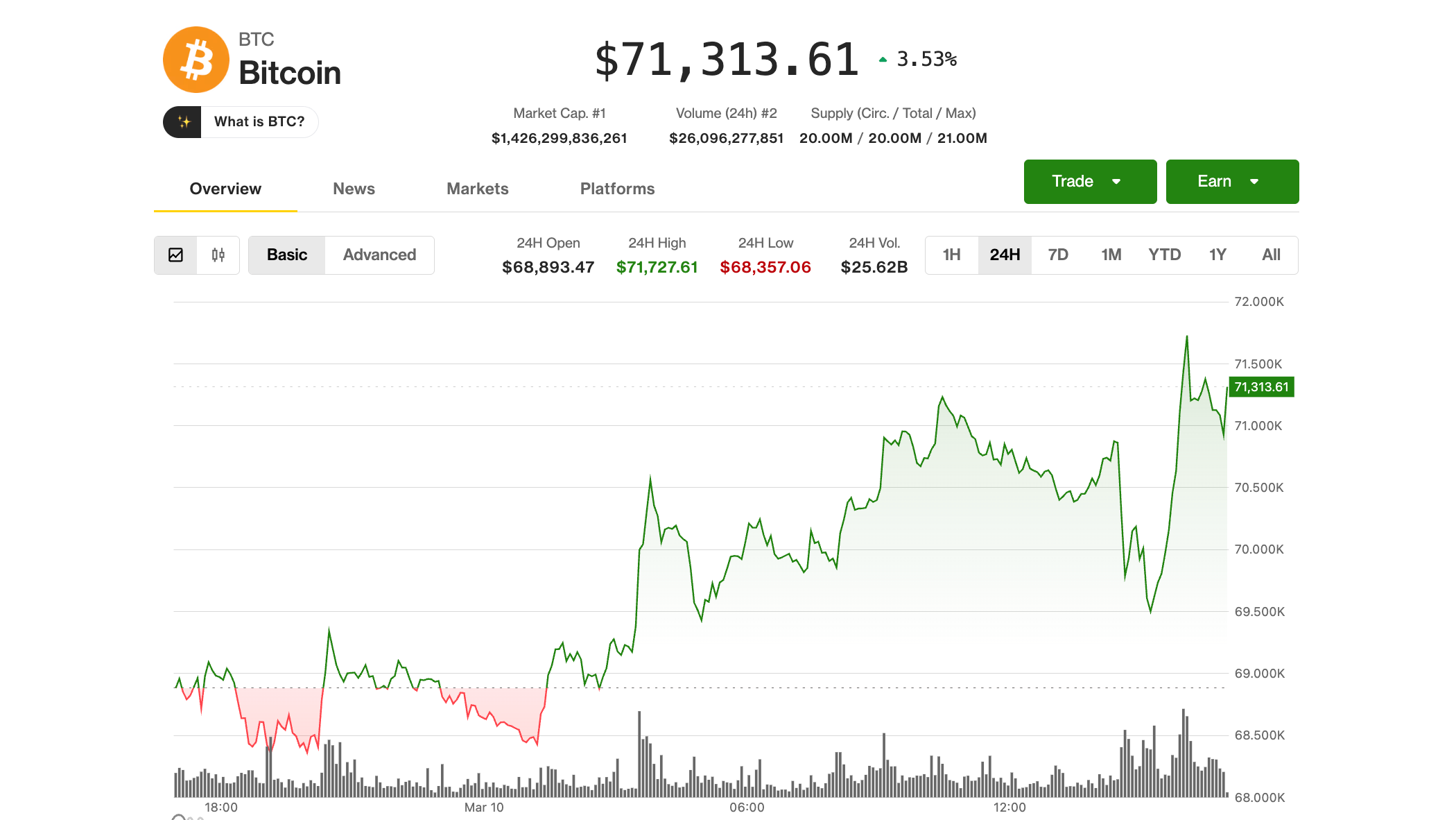This screenshot has height=820, width=1456.
Task: Click the green up-arrow beside 3.53%
Action: click(x=882, y=58)
